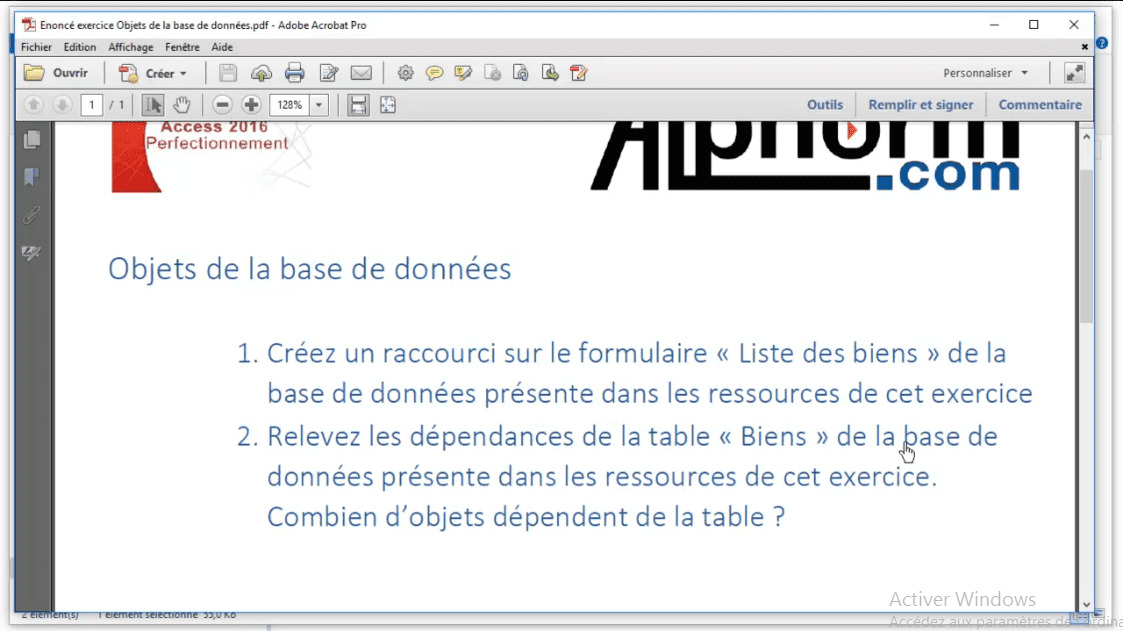Open the Bookmarks panel
The width and height of the screenshot is (1123, 631).
(31, 177)
